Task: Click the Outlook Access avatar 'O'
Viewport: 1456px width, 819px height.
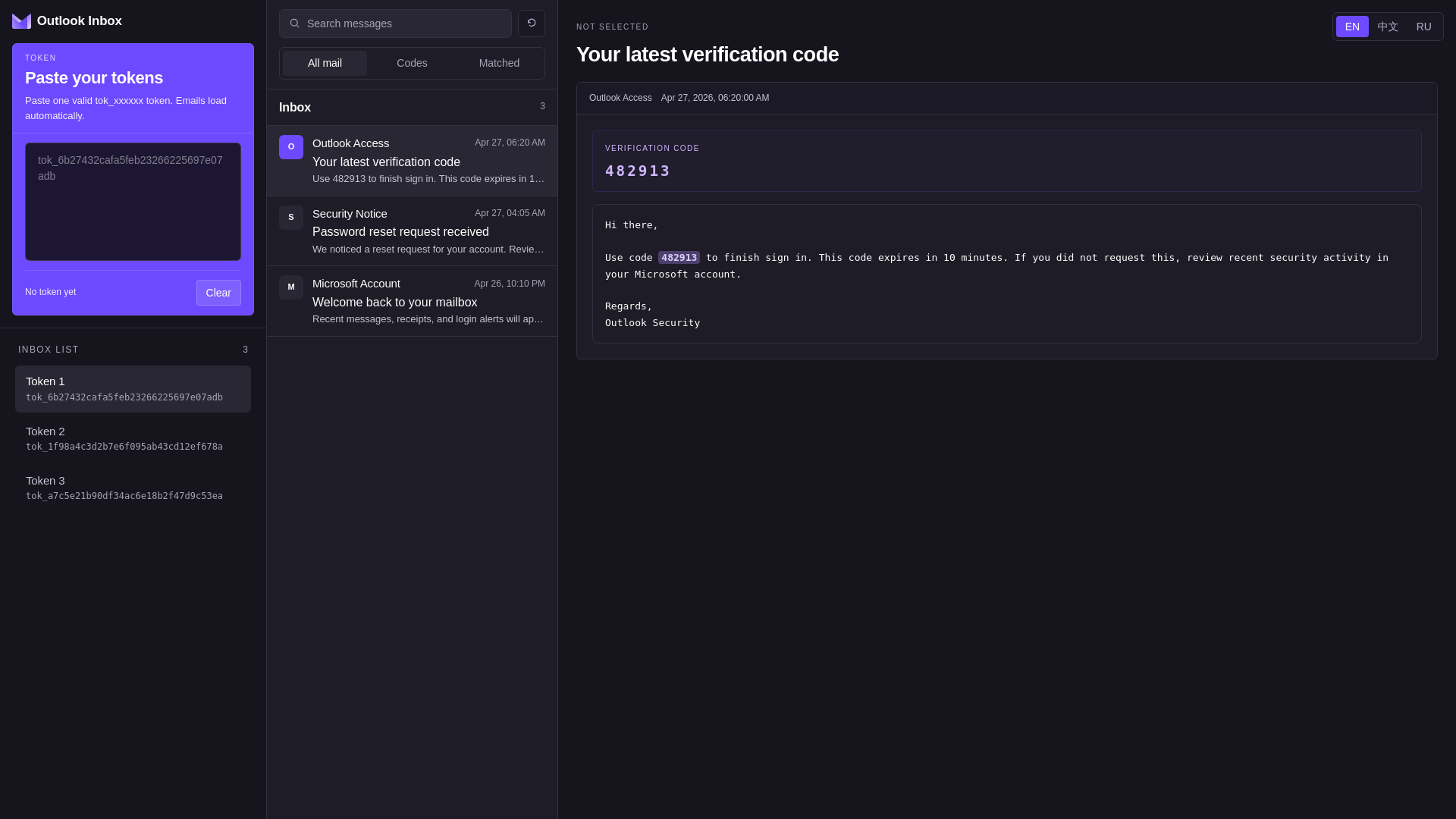Action: [x=291, y=147]
